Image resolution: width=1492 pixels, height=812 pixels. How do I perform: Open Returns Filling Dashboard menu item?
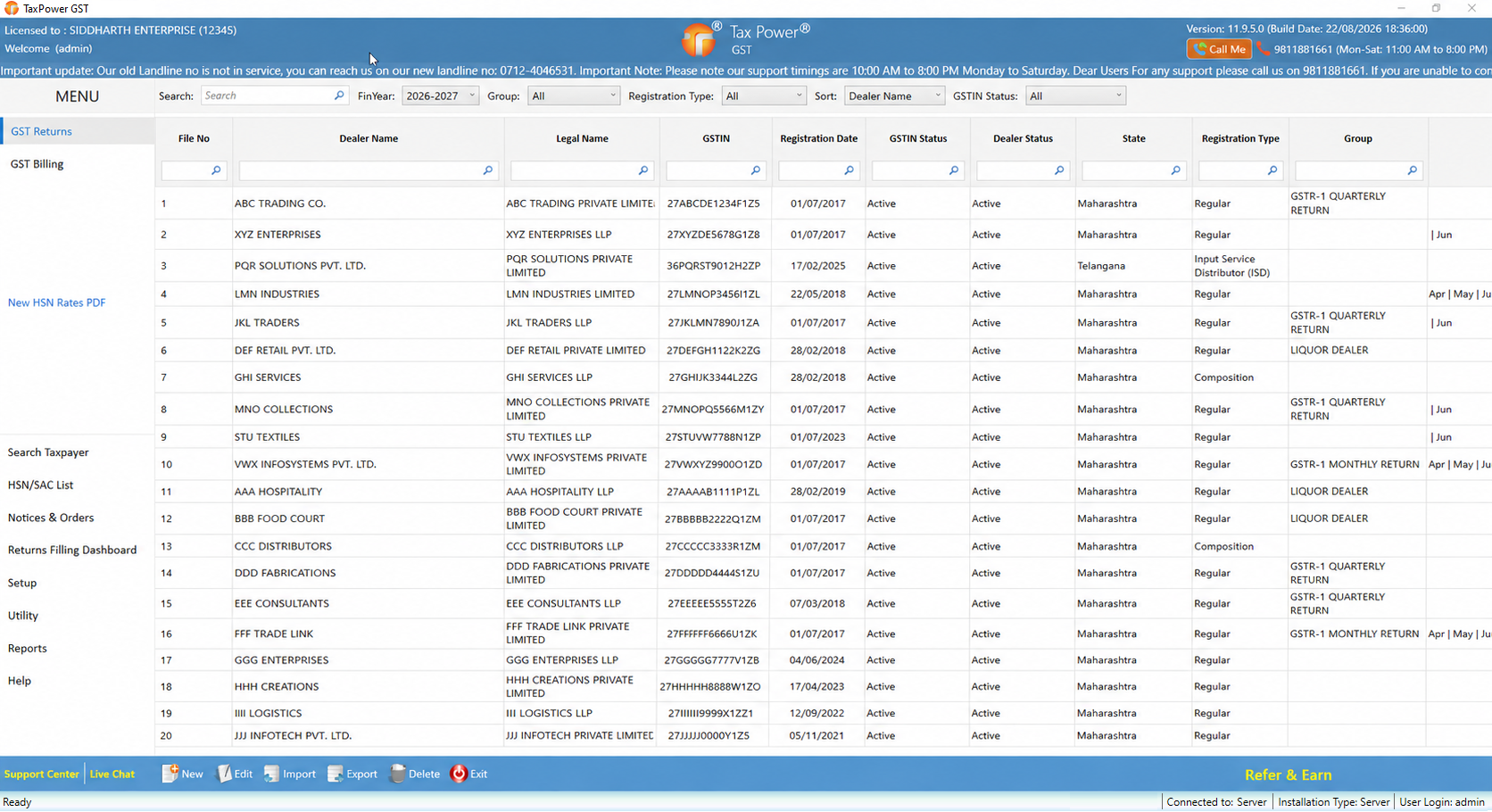[x=72, y=550]
